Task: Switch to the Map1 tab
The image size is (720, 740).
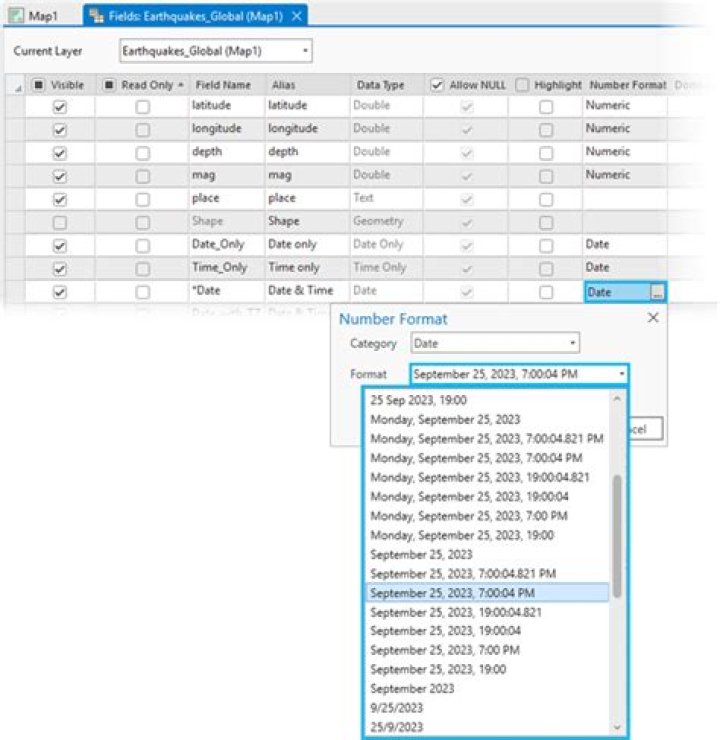Action: (x=33, y=16)
